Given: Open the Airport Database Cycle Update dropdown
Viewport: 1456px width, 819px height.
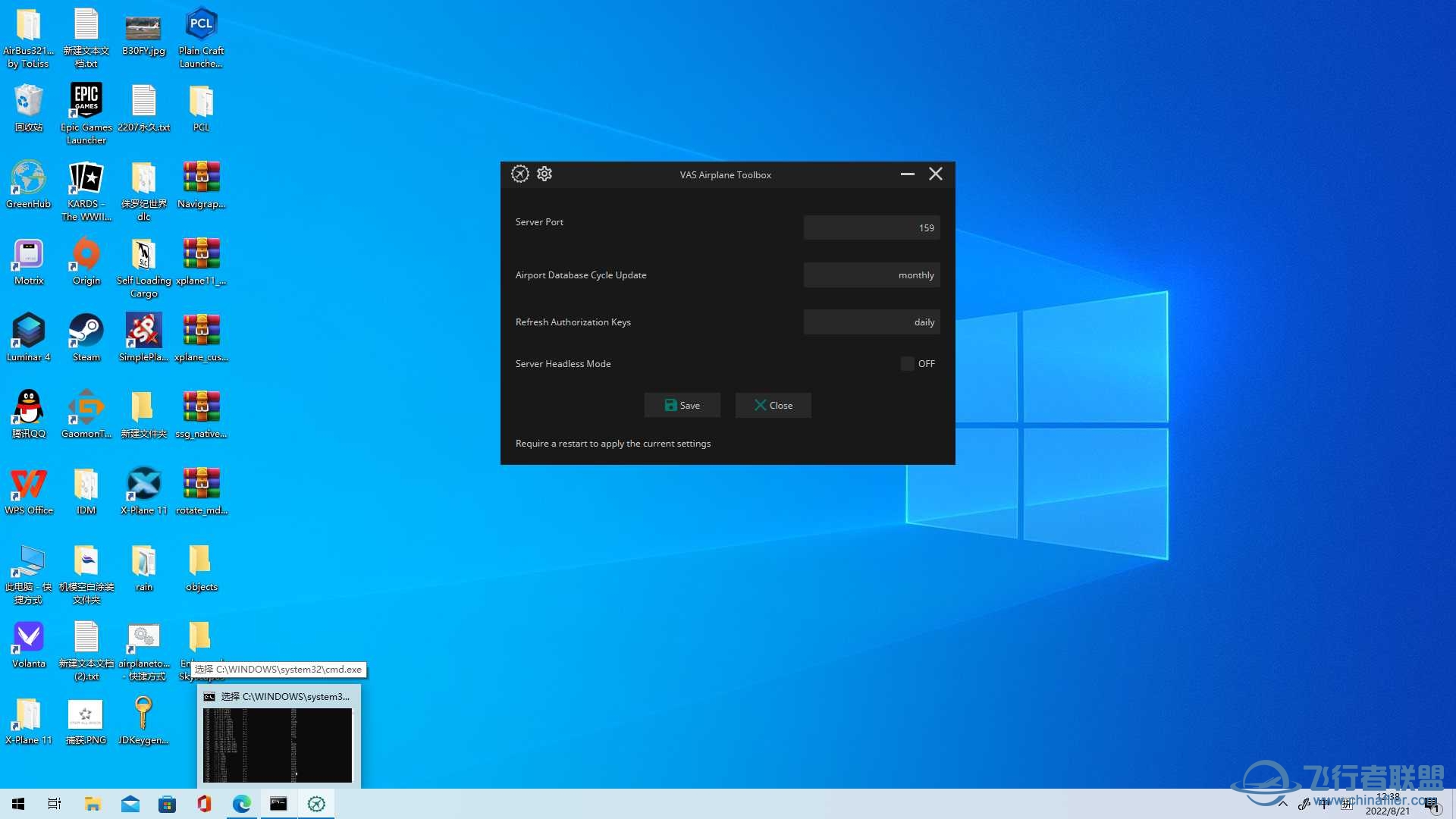Looking at the screenshot, I should 871,275.
